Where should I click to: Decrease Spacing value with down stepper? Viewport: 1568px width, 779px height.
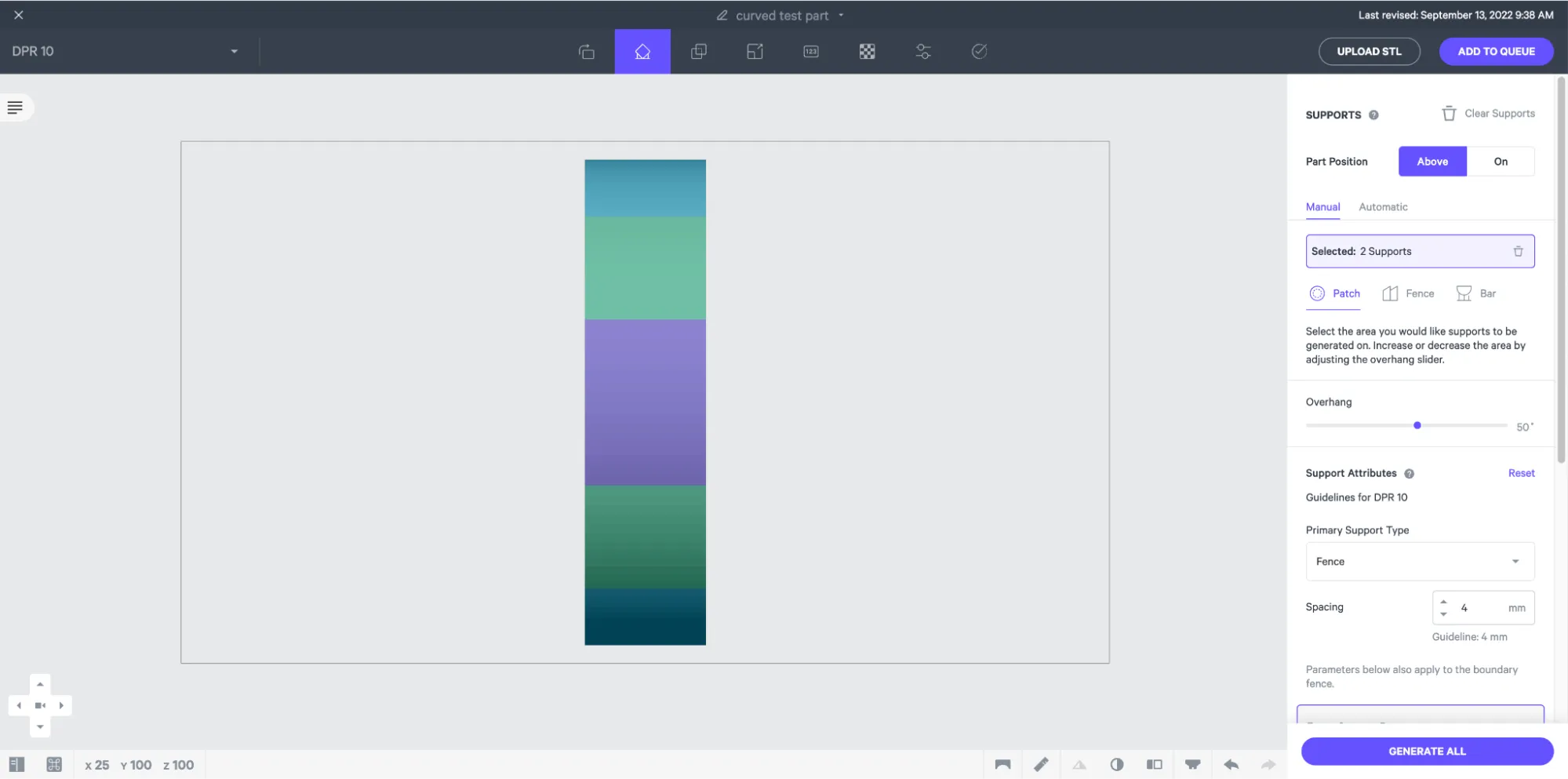(1443, 614)
